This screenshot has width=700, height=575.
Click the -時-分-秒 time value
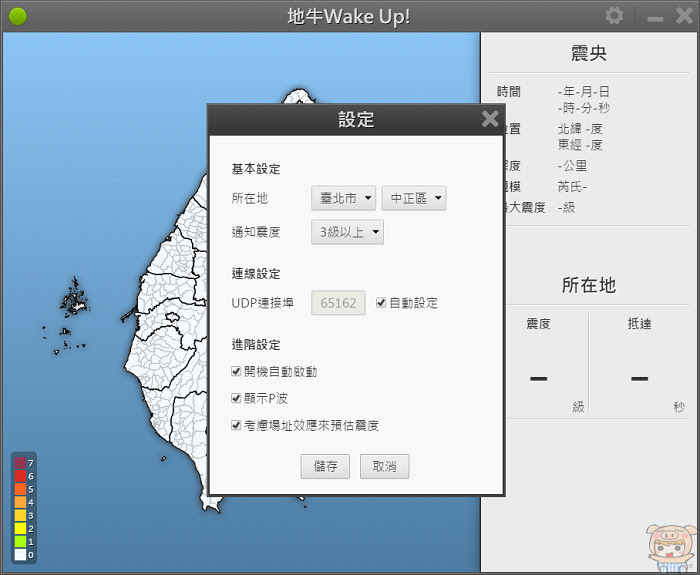pyautogui.click(x=583, y=108)
